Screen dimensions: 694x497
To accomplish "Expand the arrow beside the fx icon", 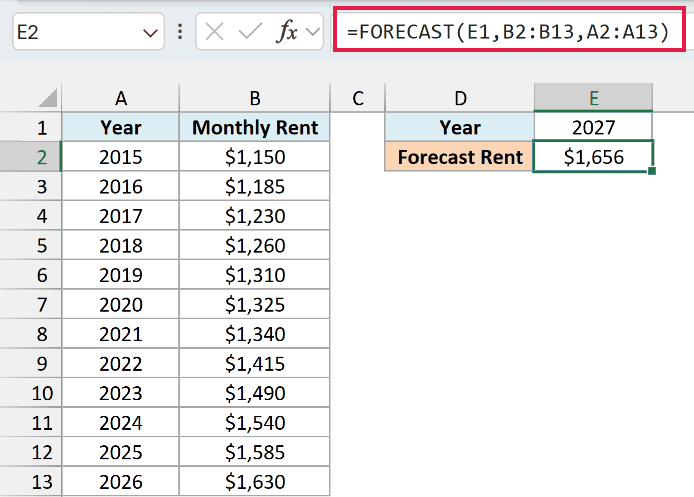I will click(x=313, y=32).
